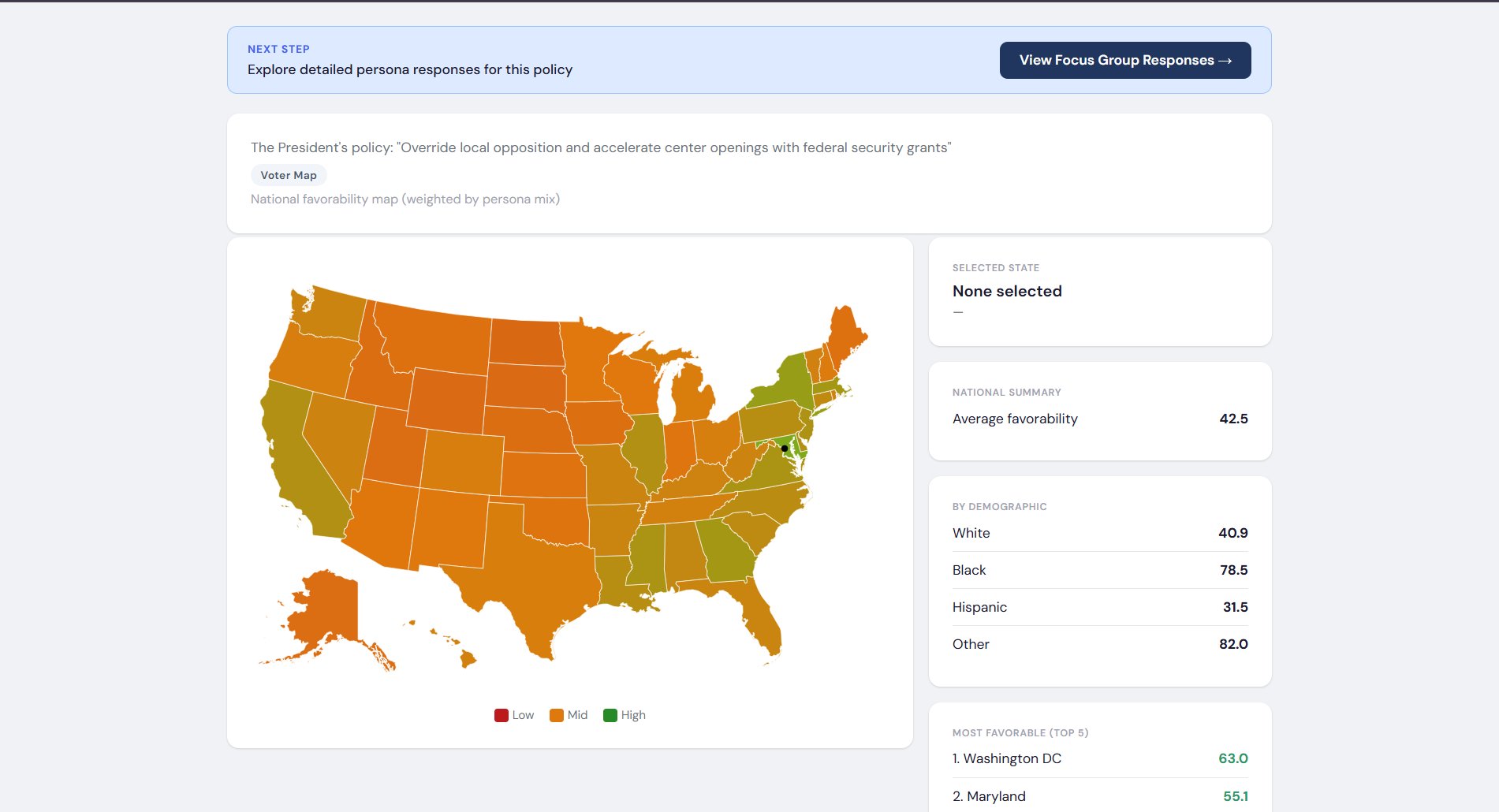Click the Low legend color swatch
Viewport: 1499px width, 812px height.
coord(502,714)
